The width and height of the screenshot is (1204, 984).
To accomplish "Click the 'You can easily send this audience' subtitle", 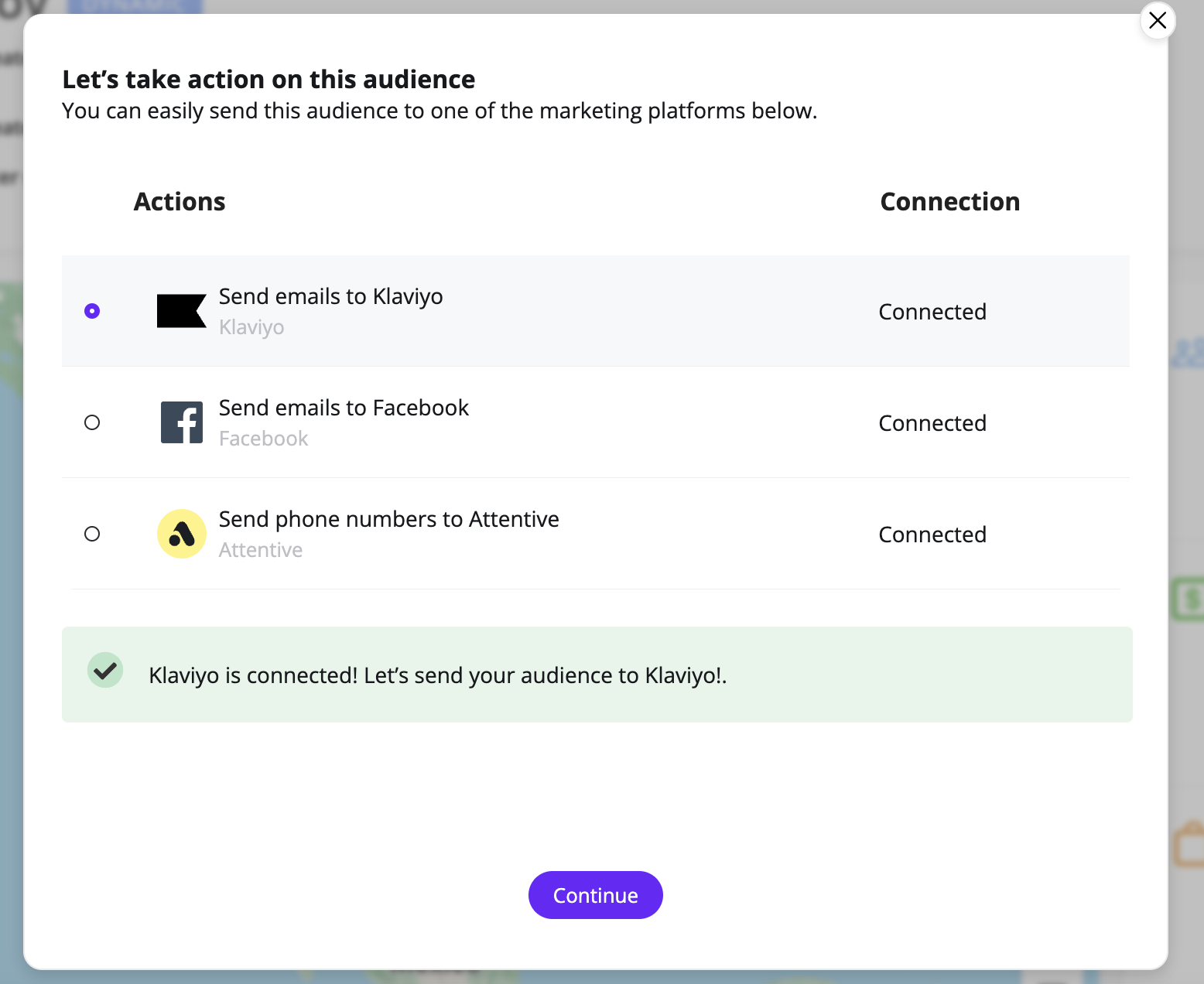I will point(440,111).
